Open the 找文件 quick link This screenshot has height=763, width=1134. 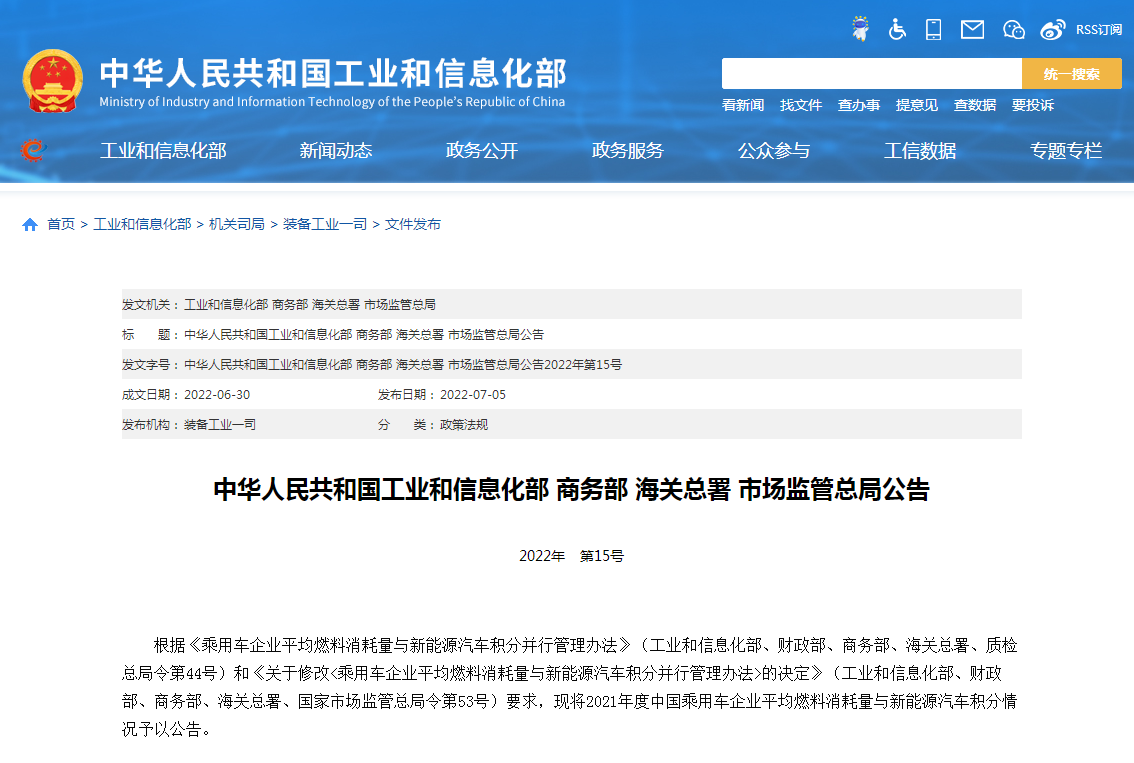coord(801,105)
